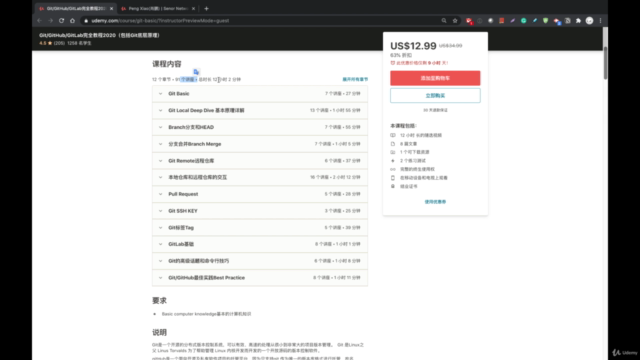Expand the Git Basic section
This screenshot has width=640, height=360.
point(260,93)
